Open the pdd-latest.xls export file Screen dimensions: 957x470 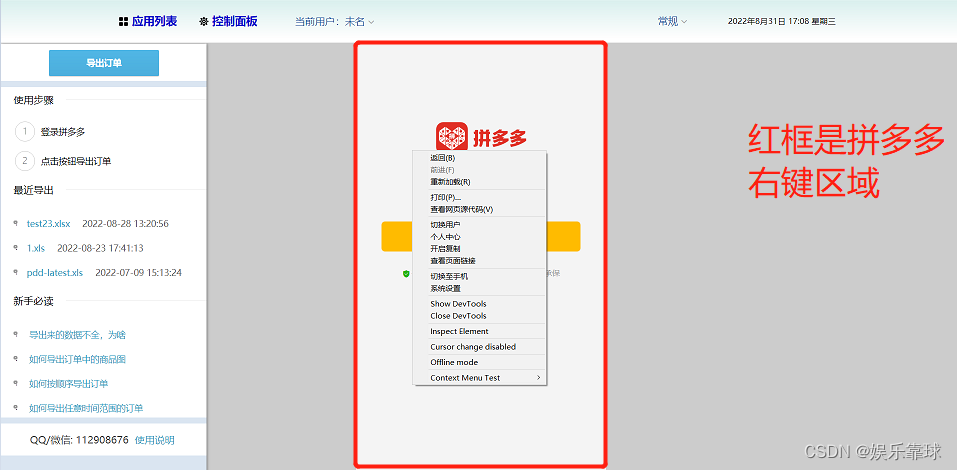(x=54, y=272)
